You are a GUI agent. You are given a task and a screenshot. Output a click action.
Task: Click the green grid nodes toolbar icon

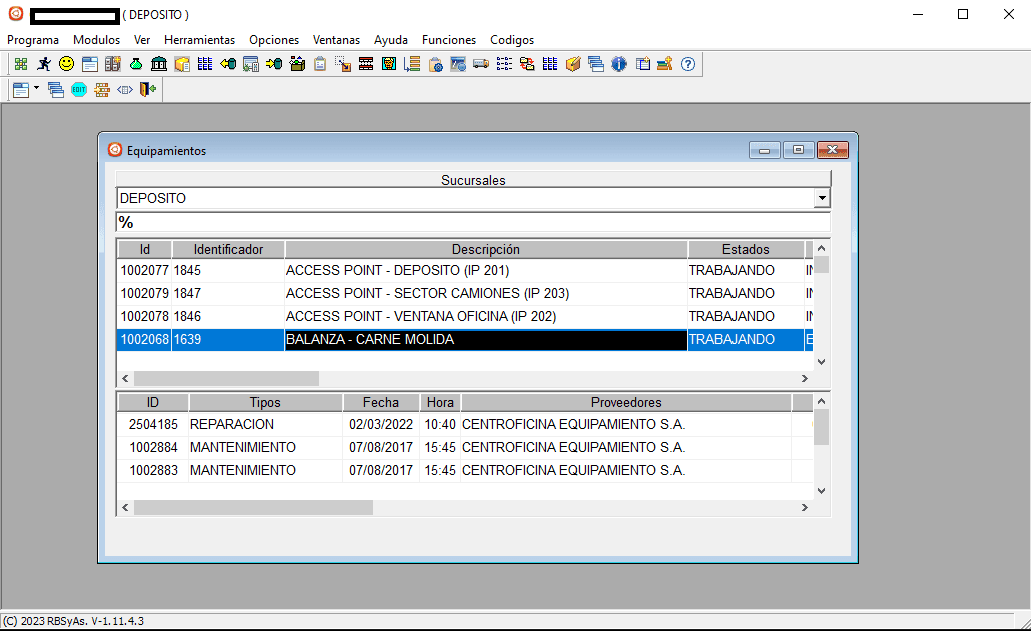tap(21, 64)
